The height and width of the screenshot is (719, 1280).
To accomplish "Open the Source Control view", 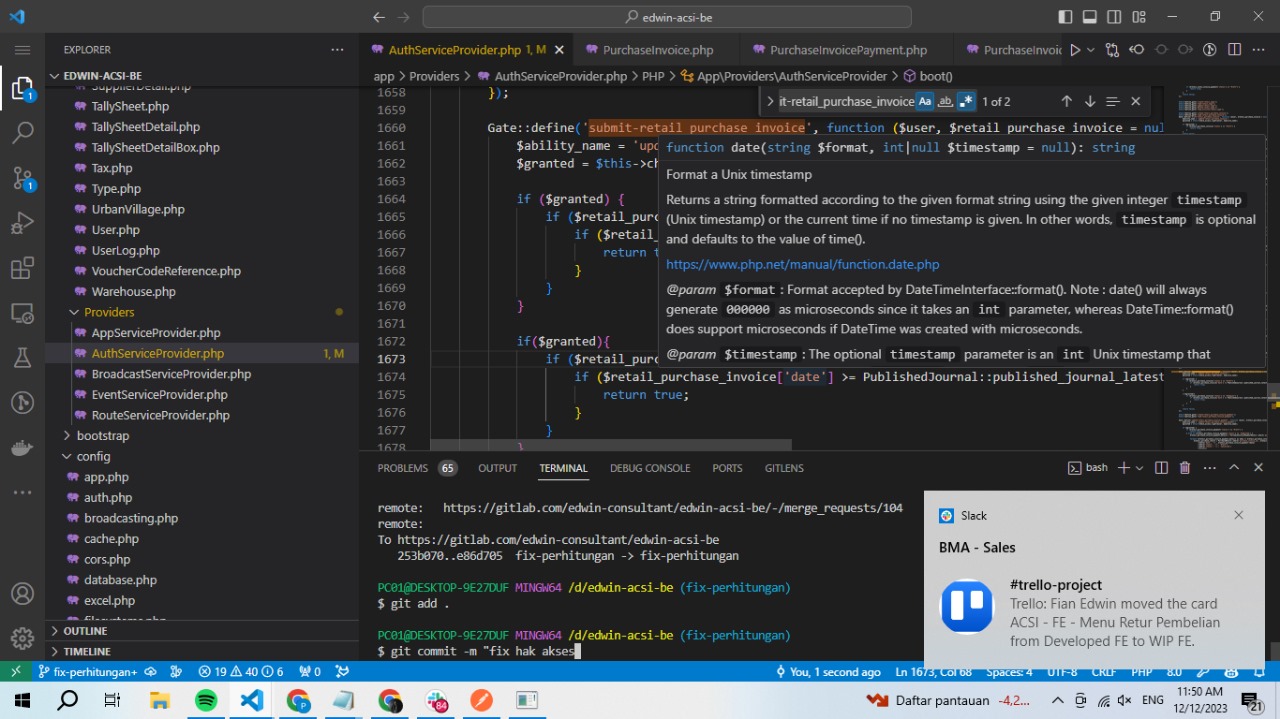I will click(x=22, y=178).
